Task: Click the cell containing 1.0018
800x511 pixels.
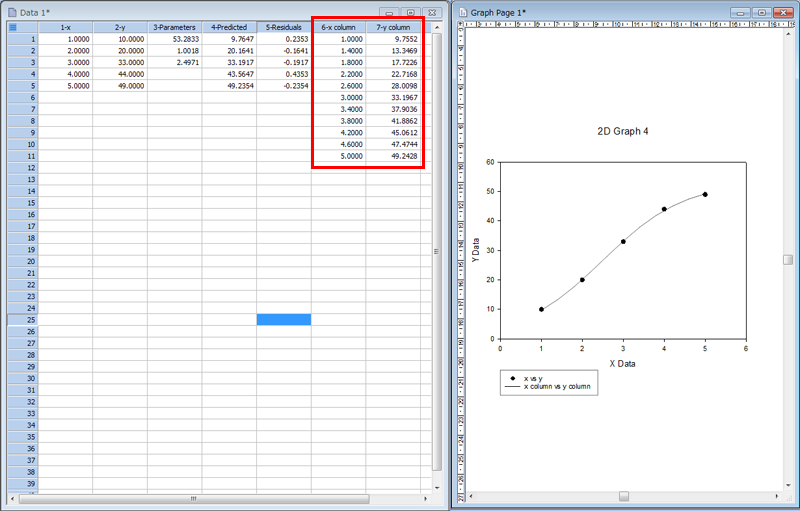Action: click(x=174, y=51)
